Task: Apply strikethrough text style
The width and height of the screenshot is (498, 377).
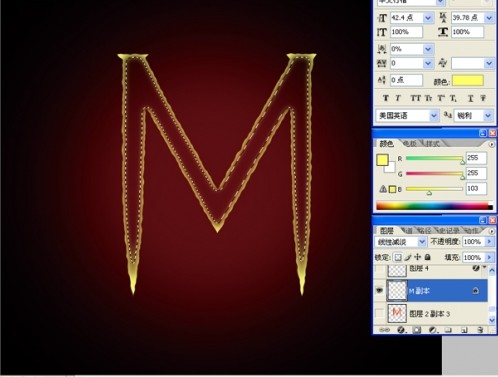Action: pos(483,98)
